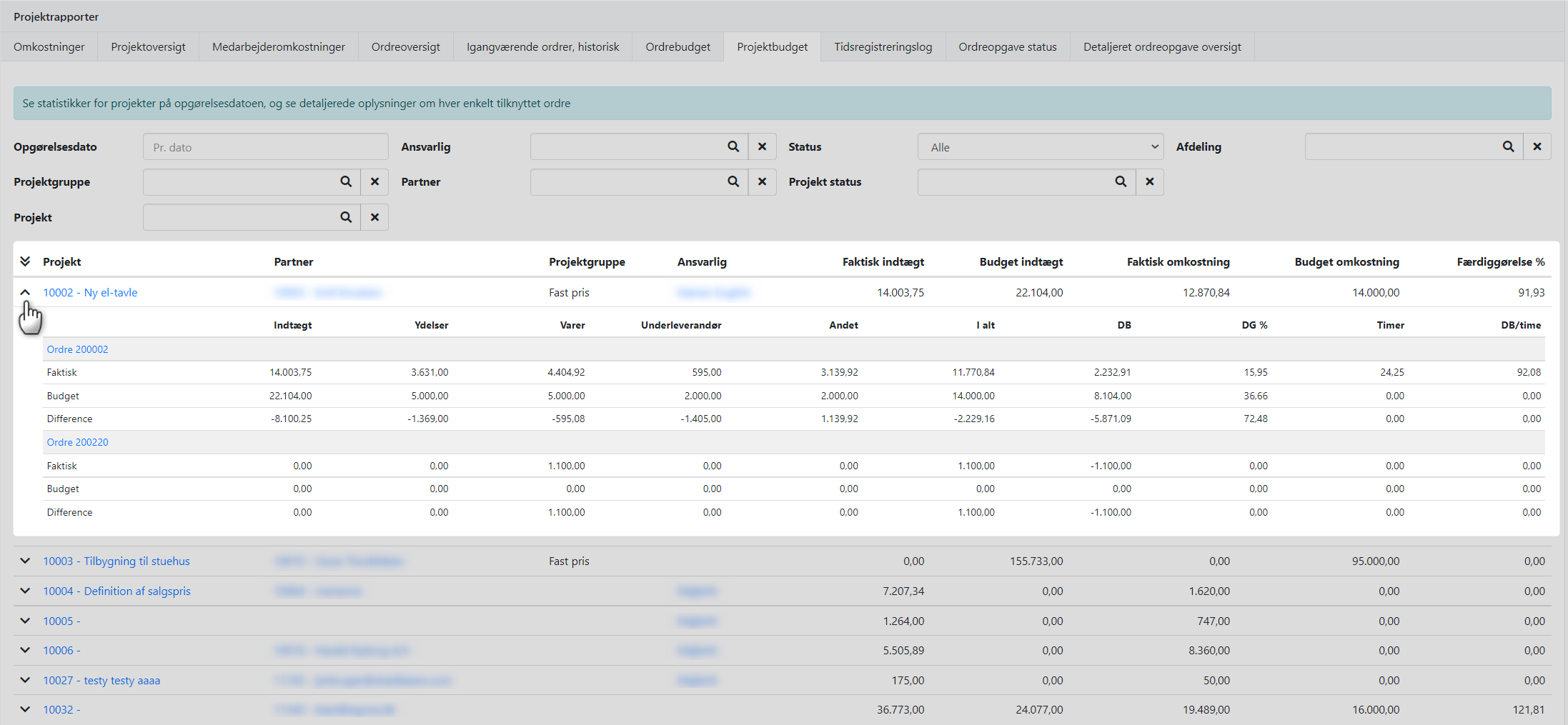This screenshot has height=725, width=1568.
Task: Open project link 10003 - Tilbygning til stuehus
Action: 116,561
